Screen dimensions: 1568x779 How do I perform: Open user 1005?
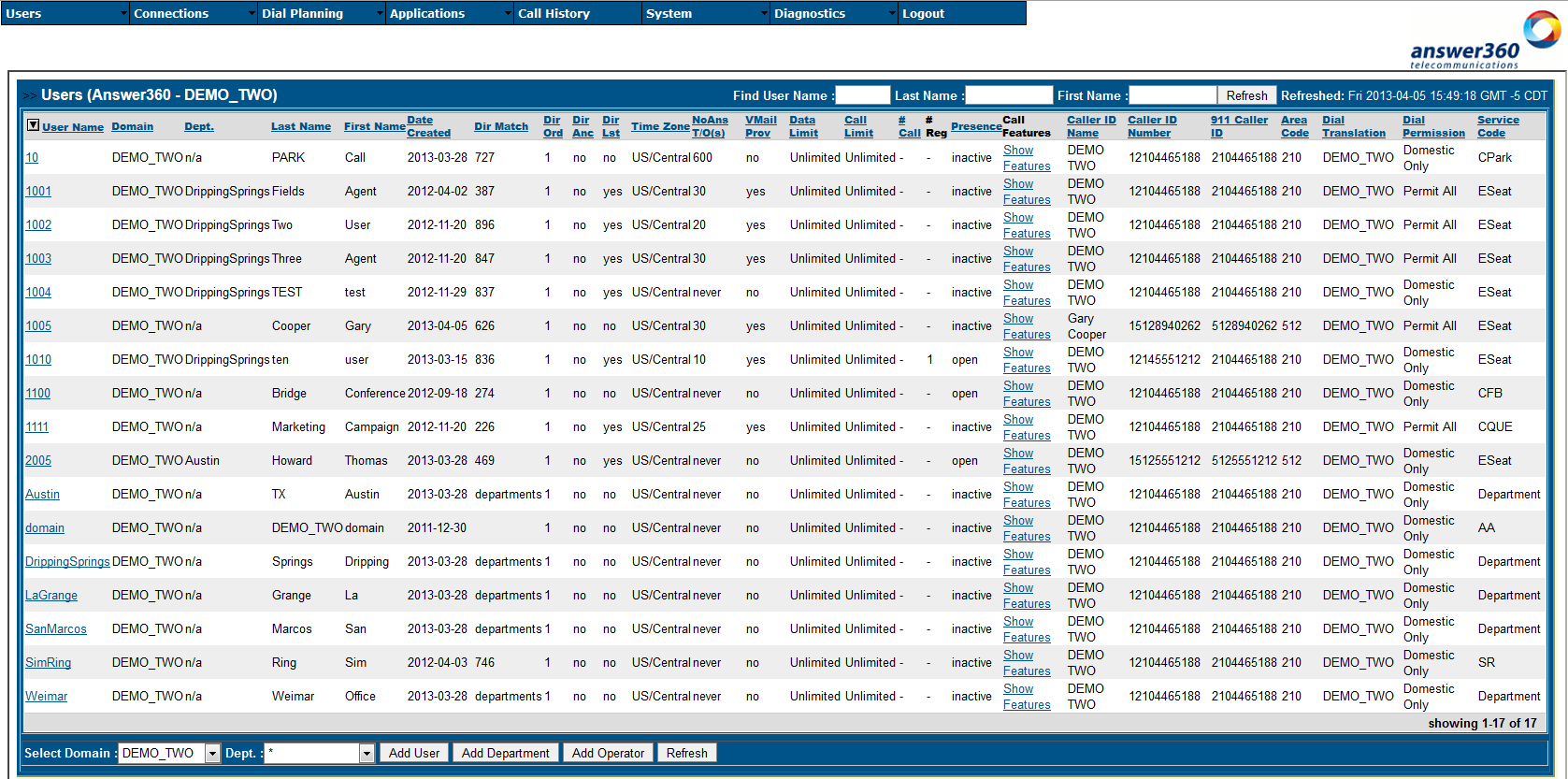(38, 325)
